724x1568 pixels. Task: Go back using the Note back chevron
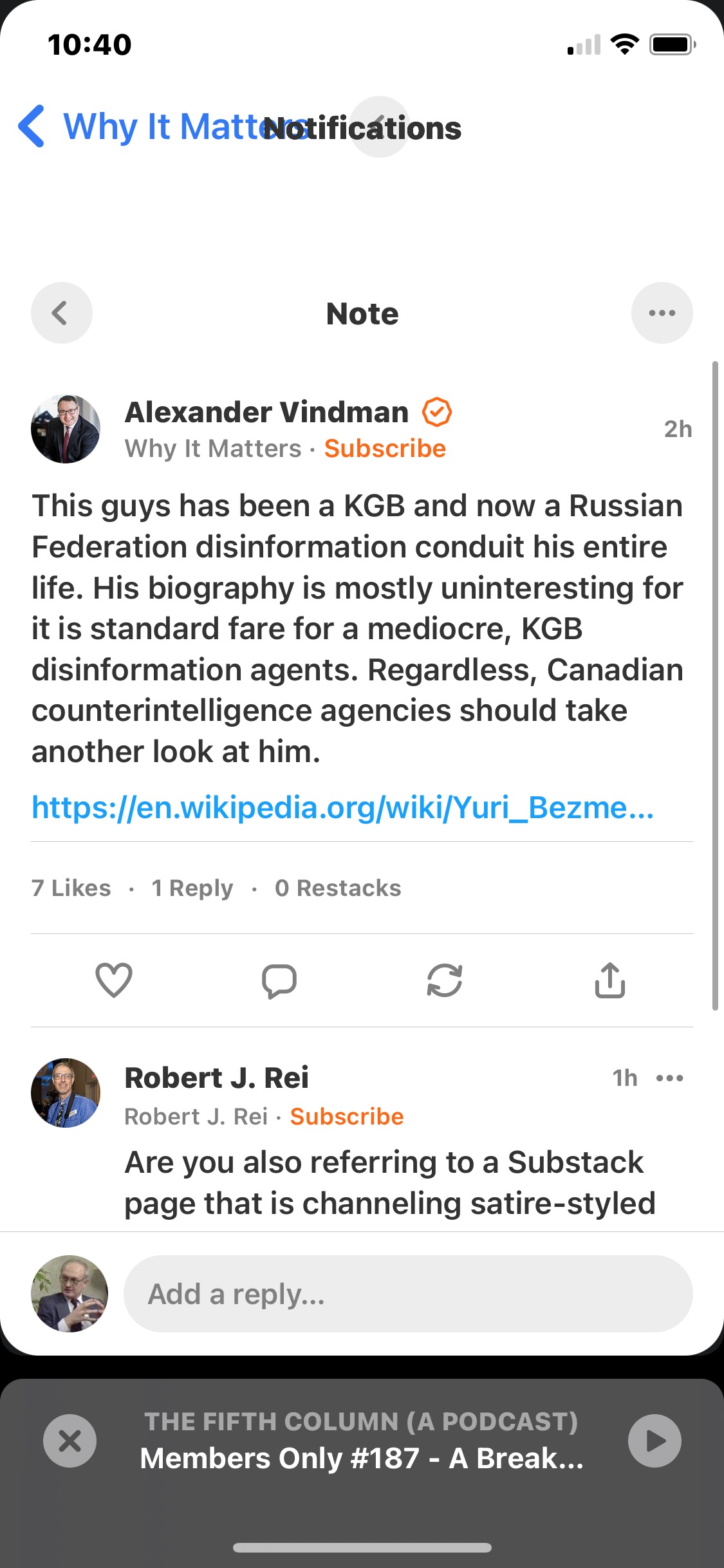pos(61,312)
